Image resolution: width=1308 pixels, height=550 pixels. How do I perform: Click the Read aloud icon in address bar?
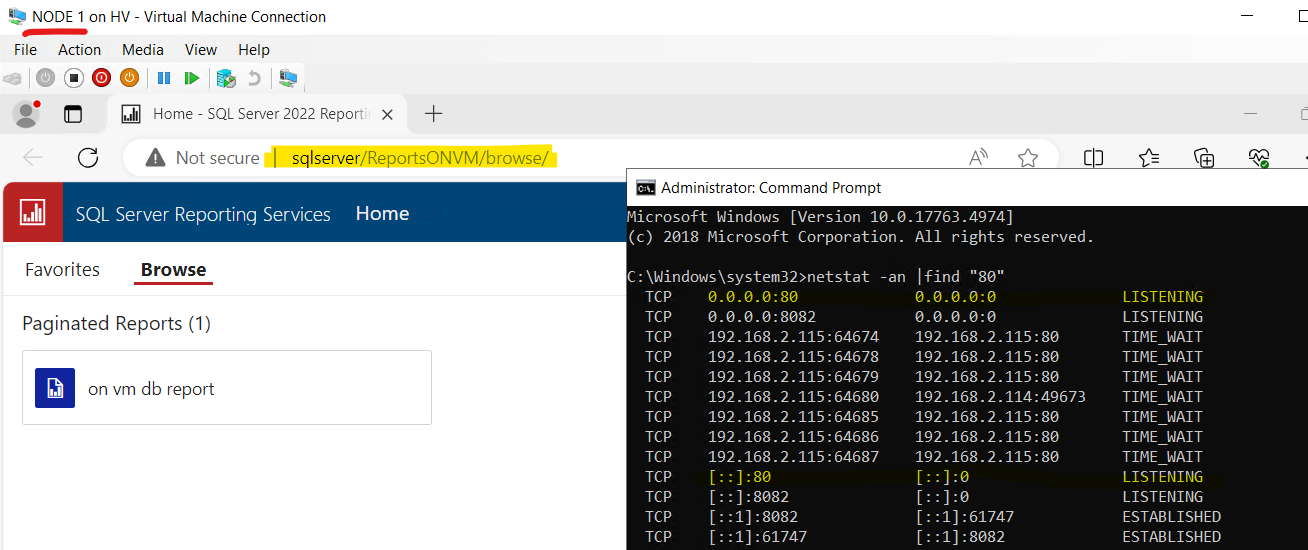[978, 157]
